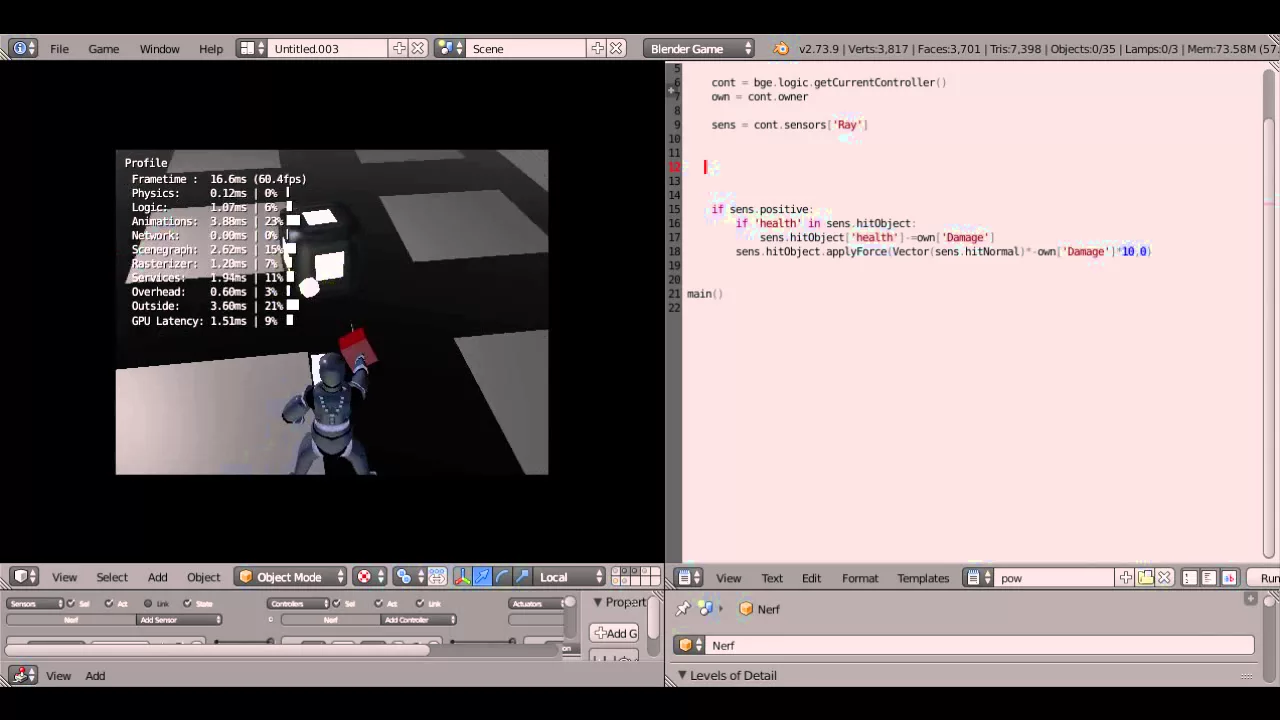Delete the current Scene
Viewport: 1280px width, 720px height.
(616, 48)
